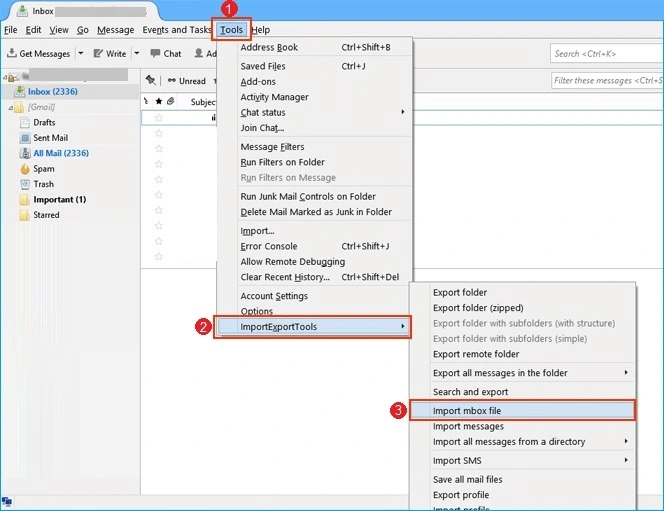
Task: Click the Starred folder icon
Action: (25, 215)
